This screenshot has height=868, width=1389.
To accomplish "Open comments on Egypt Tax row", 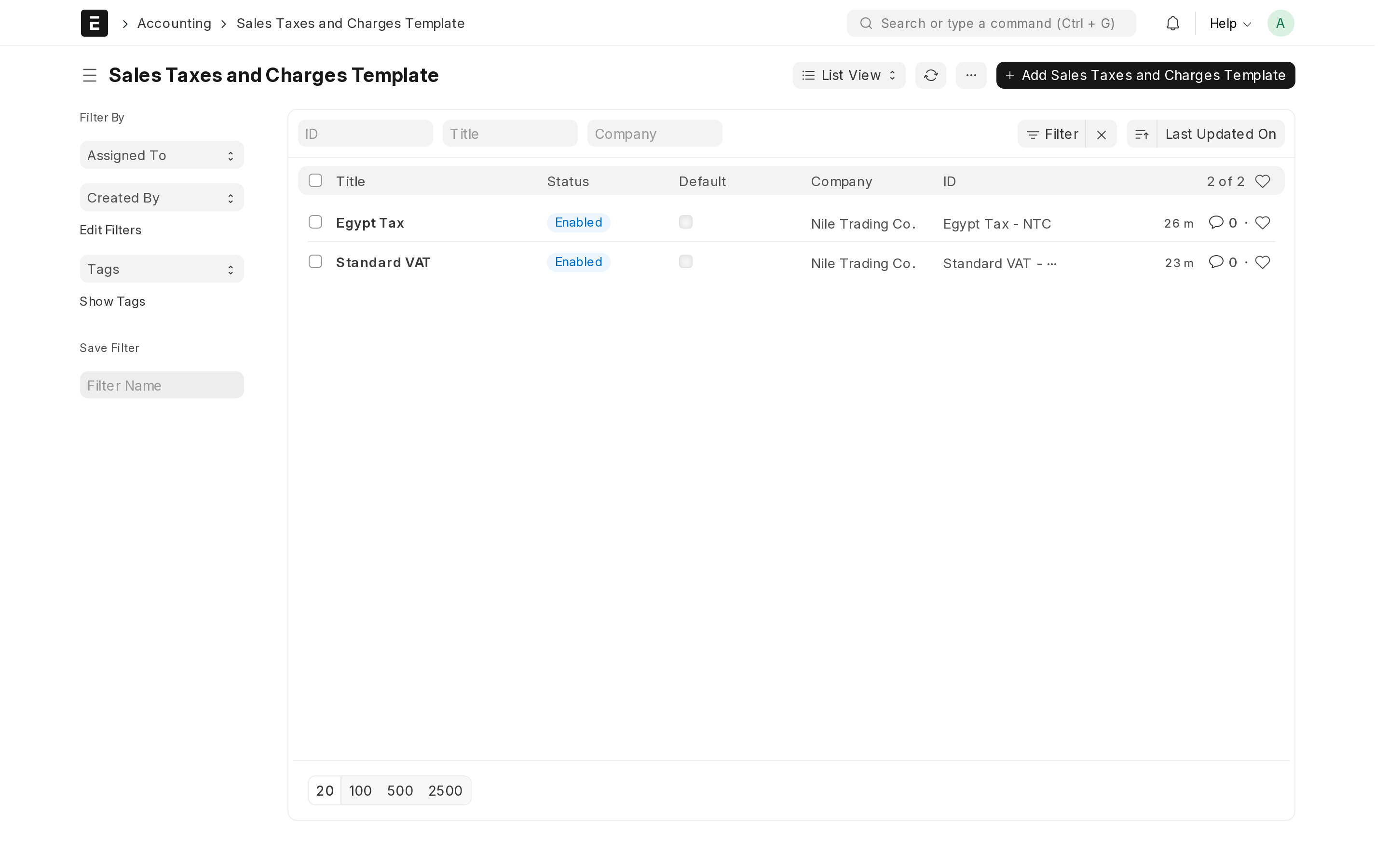I will click(1223, 223).
